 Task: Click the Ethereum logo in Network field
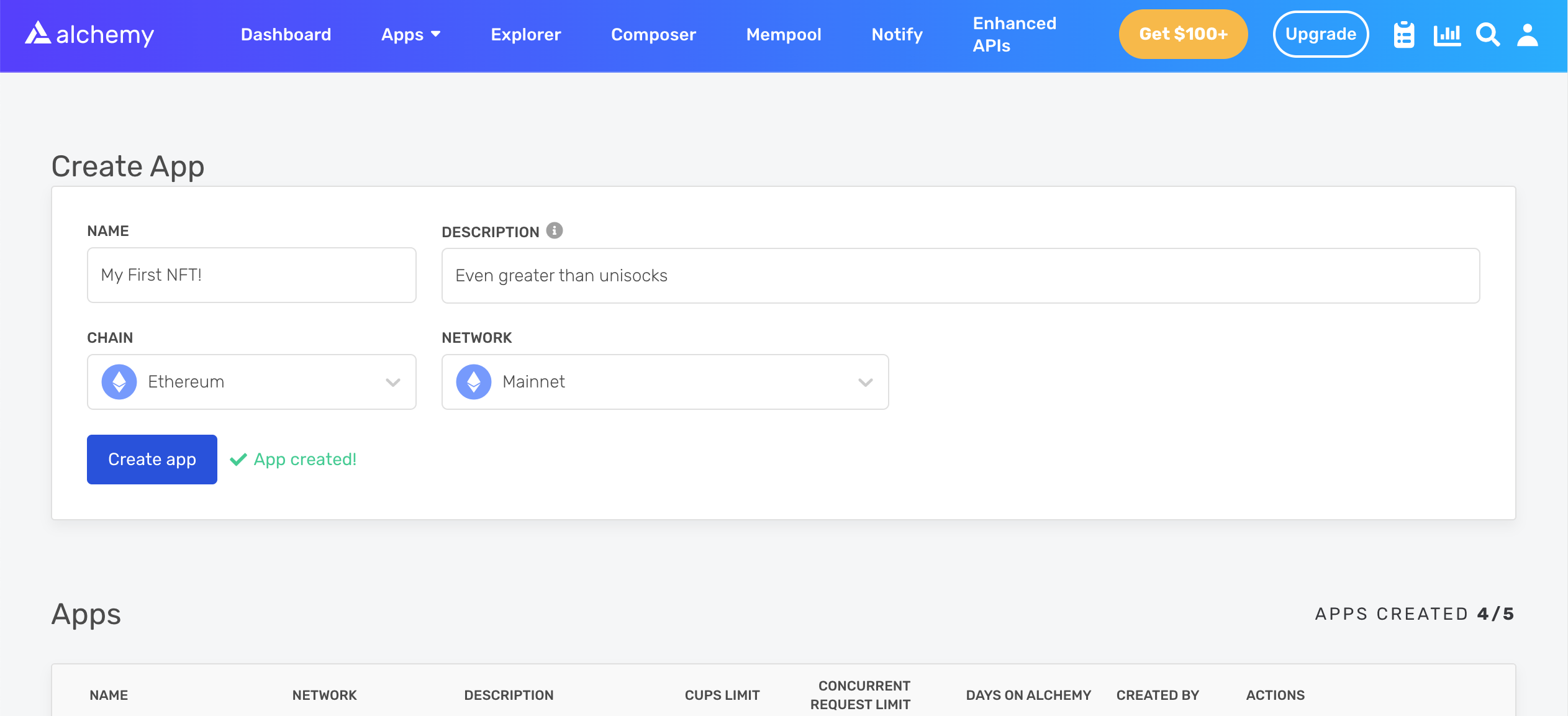(x=474, y=382)
